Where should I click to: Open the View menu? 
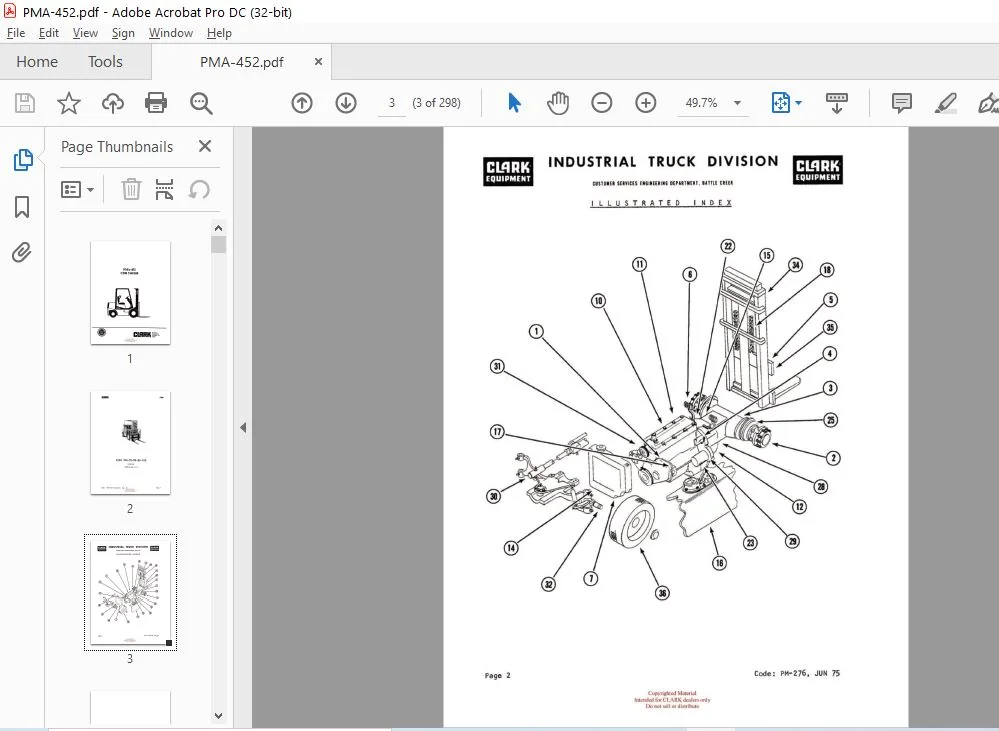[x=85, y=33]
